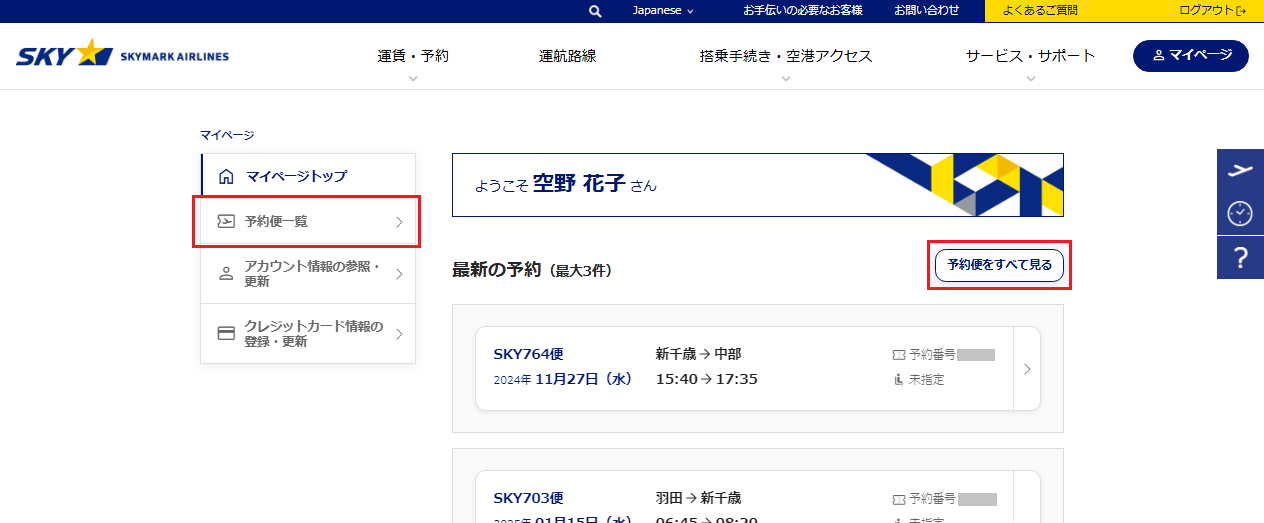Click the ログアウト link
This screenshot has height=523, width=1264.
1212,11
